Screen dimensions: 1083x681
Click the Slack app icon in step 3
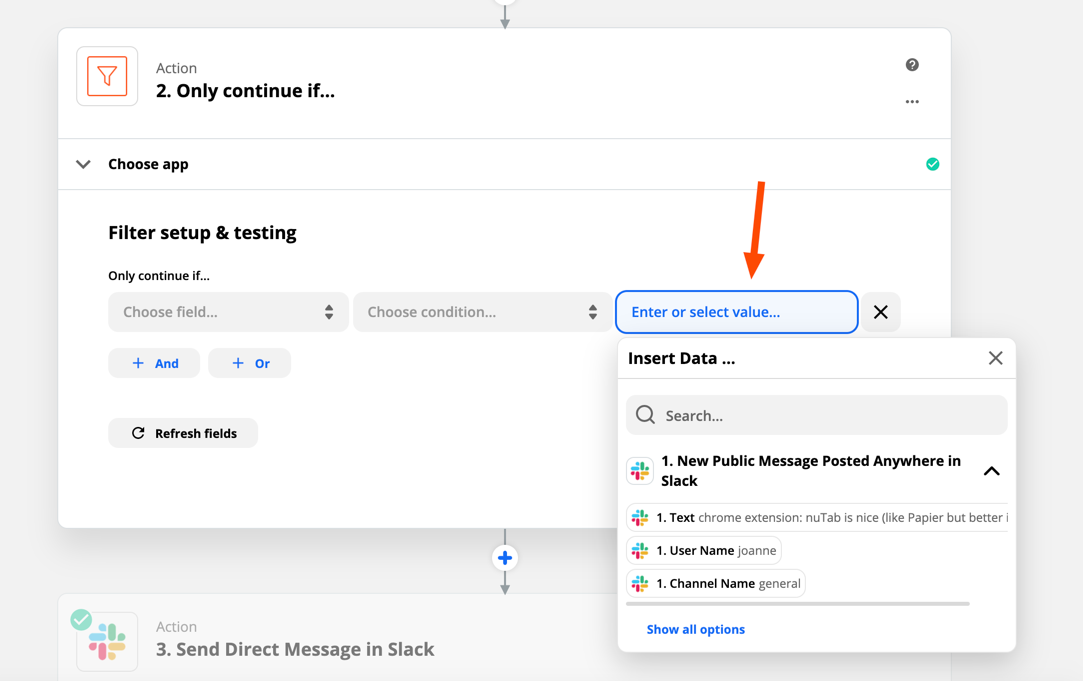click(107, 642)
